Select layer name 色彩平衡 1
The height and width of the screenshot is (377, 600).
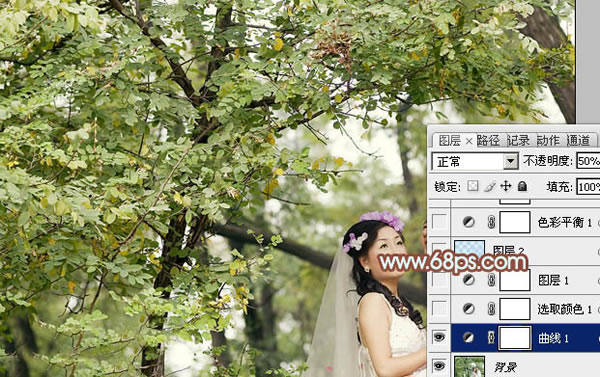tap(565, 222)
